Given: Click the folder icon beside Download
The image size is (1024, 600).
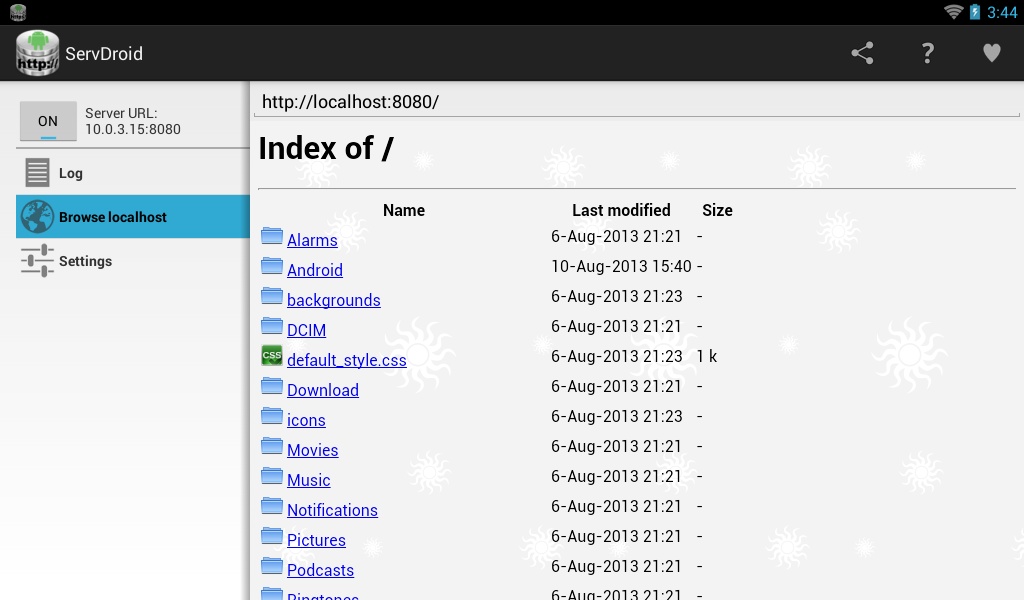Looking at the screenshot, I should pyautogui.click(x=272, y=386).
